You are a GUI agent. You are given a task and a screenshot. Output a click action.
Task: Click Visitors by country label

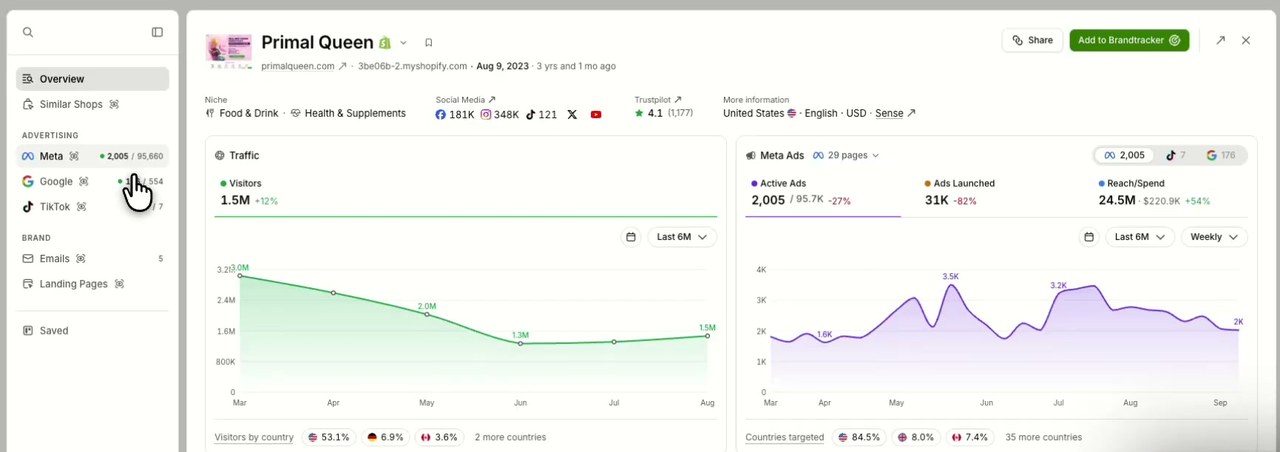[x=254, y=437]
